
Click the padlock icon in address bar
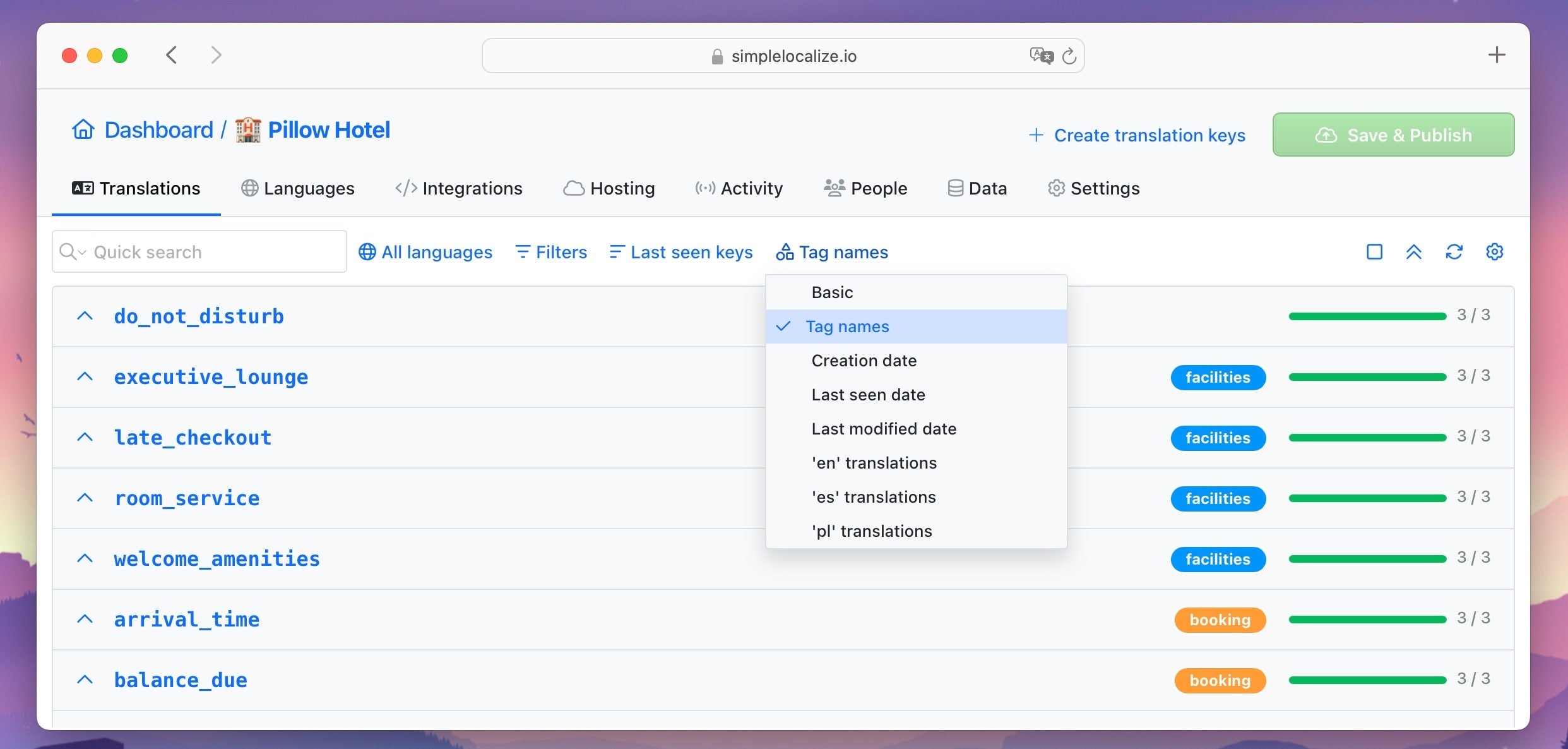[717, 56]
